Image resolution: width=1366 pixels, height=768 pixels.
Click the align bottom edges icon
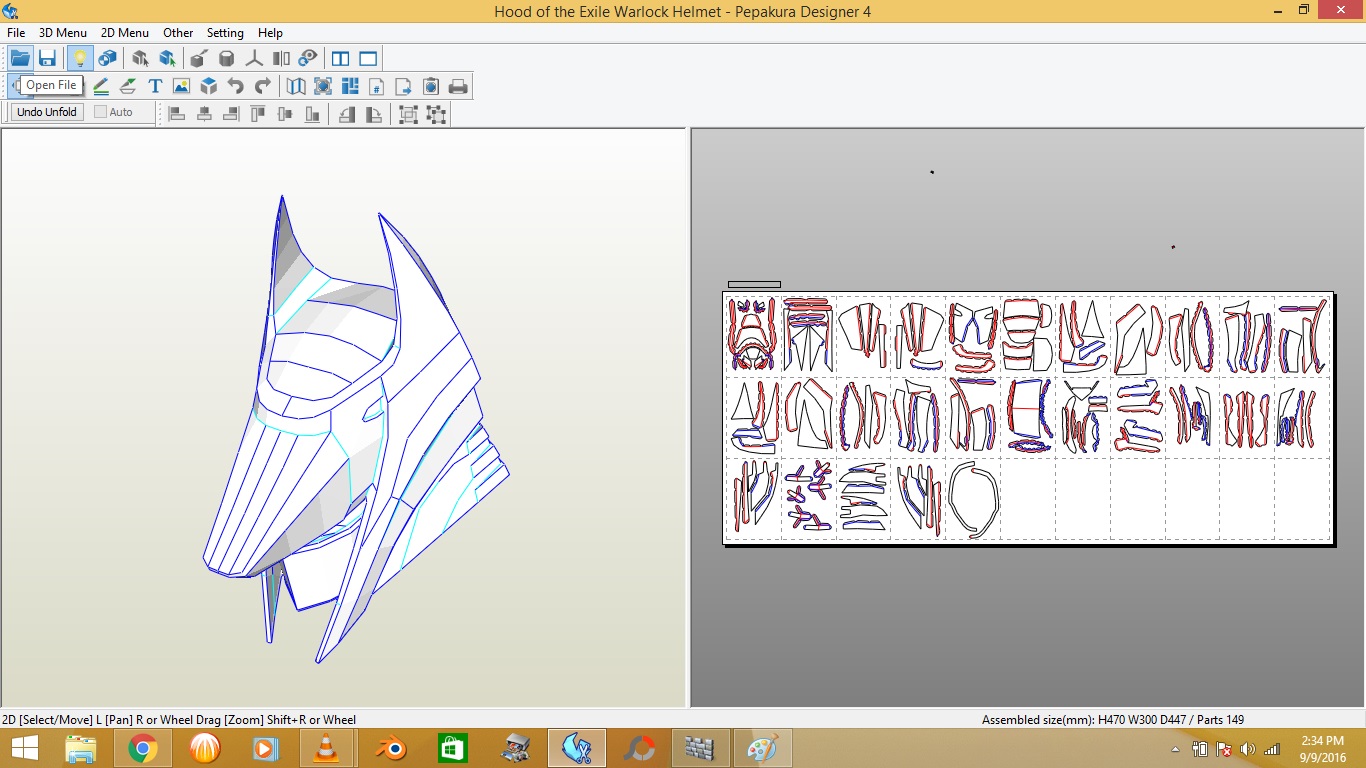312,114
